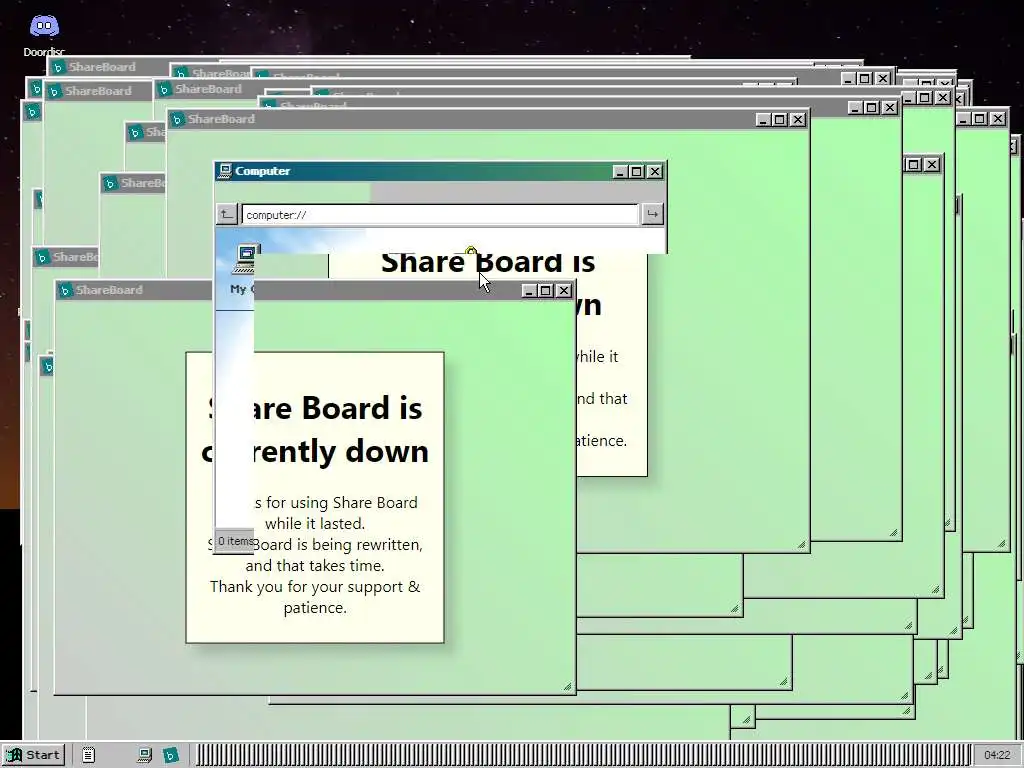Maximize the Computer window
This screenshot has width=1024, height=768.
tap(637, 171)
